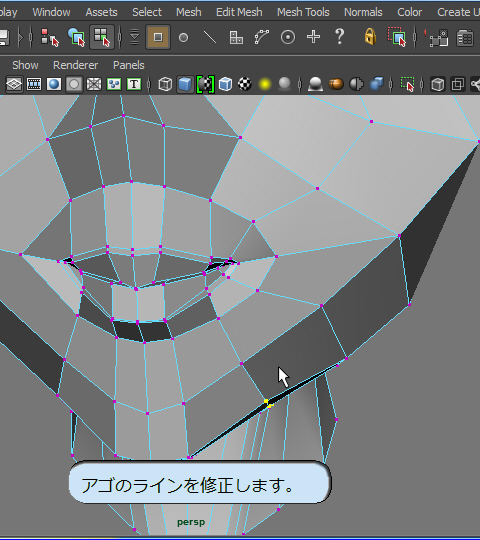Click the question mark miscellaneous mask icon
Screen dimensions: 480x540
340,36
